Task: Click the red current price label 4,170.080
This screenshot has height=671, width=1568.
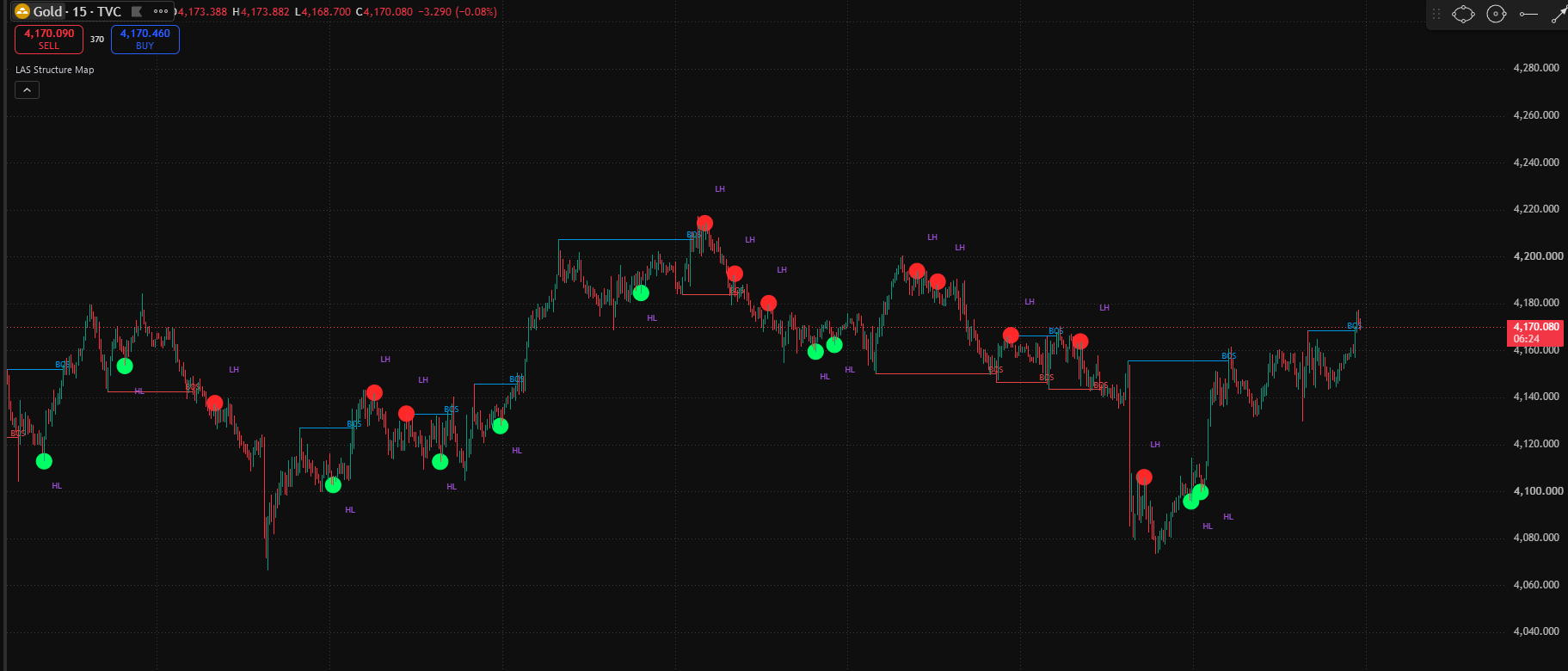Action: (1536, 333)
